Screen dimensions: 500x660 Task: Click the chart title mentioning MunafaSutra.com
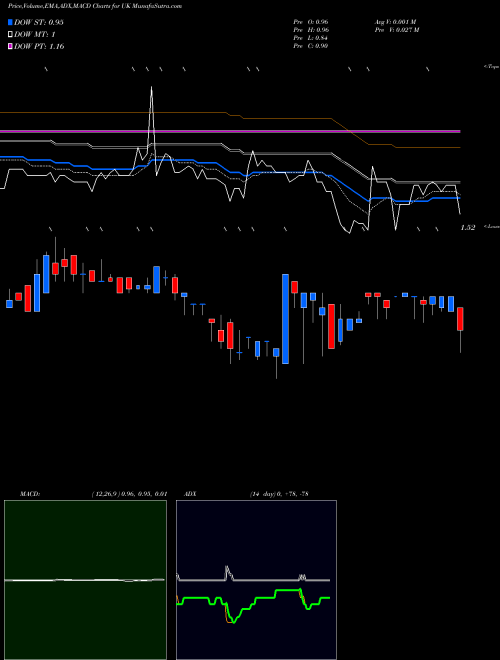(95, 6)
